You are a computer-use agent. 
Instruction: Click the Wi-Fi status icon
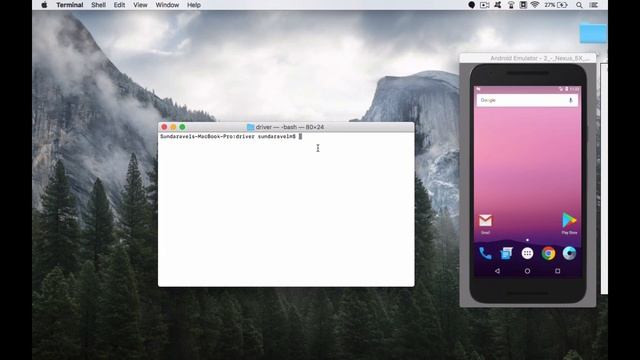point(535,5)
